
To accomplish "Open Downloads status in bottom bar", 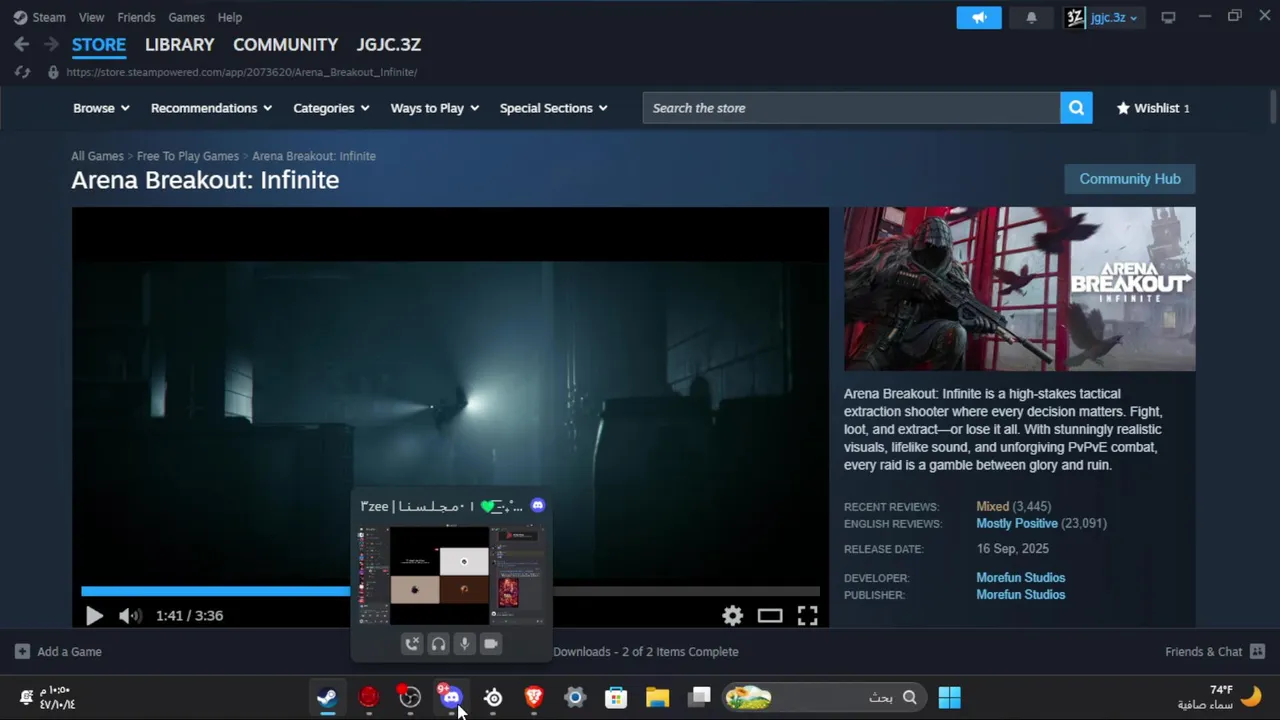I will point(645,652).
